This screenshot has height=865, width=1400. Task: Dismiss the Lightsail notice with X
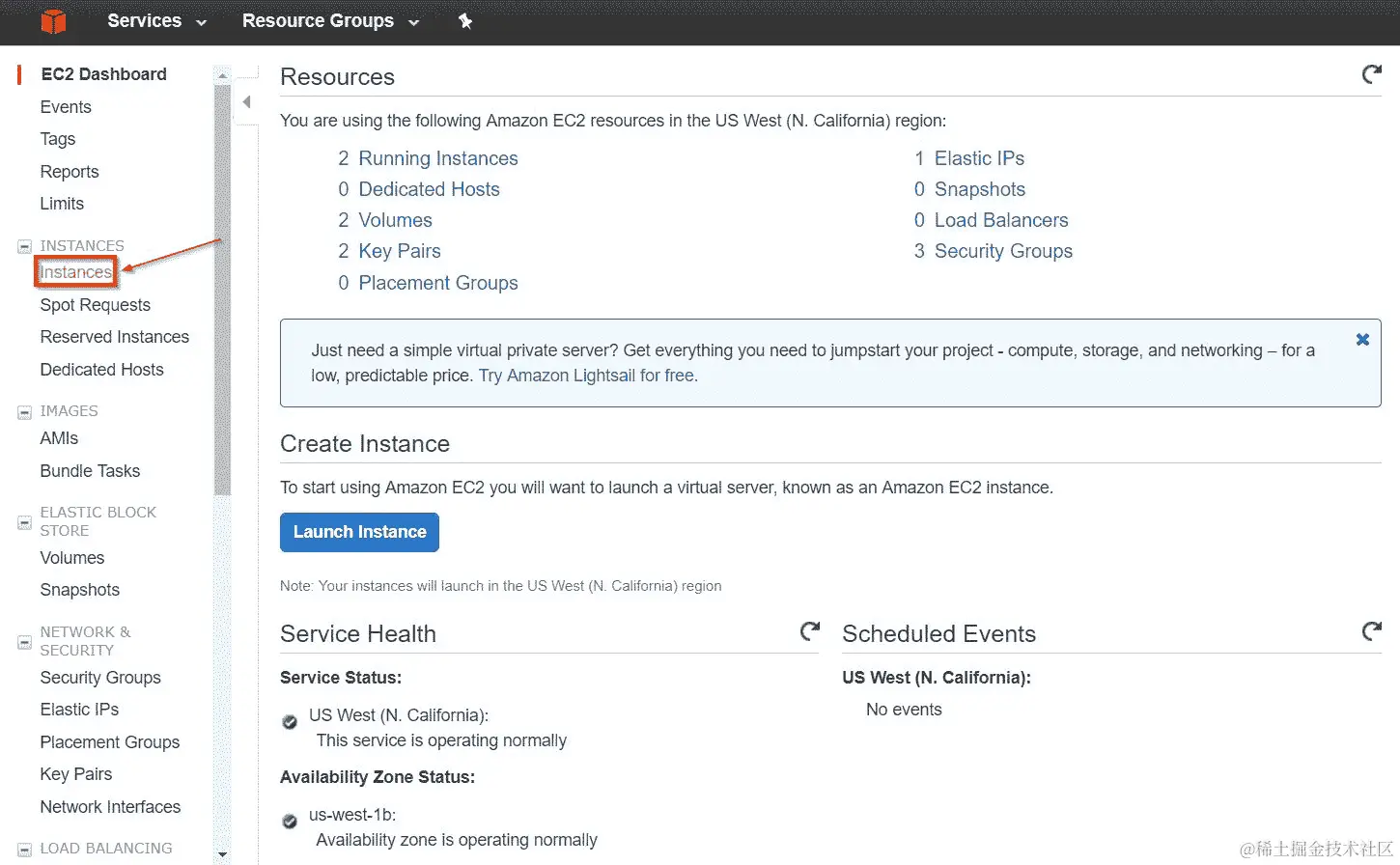click(x=1362, y=340)
